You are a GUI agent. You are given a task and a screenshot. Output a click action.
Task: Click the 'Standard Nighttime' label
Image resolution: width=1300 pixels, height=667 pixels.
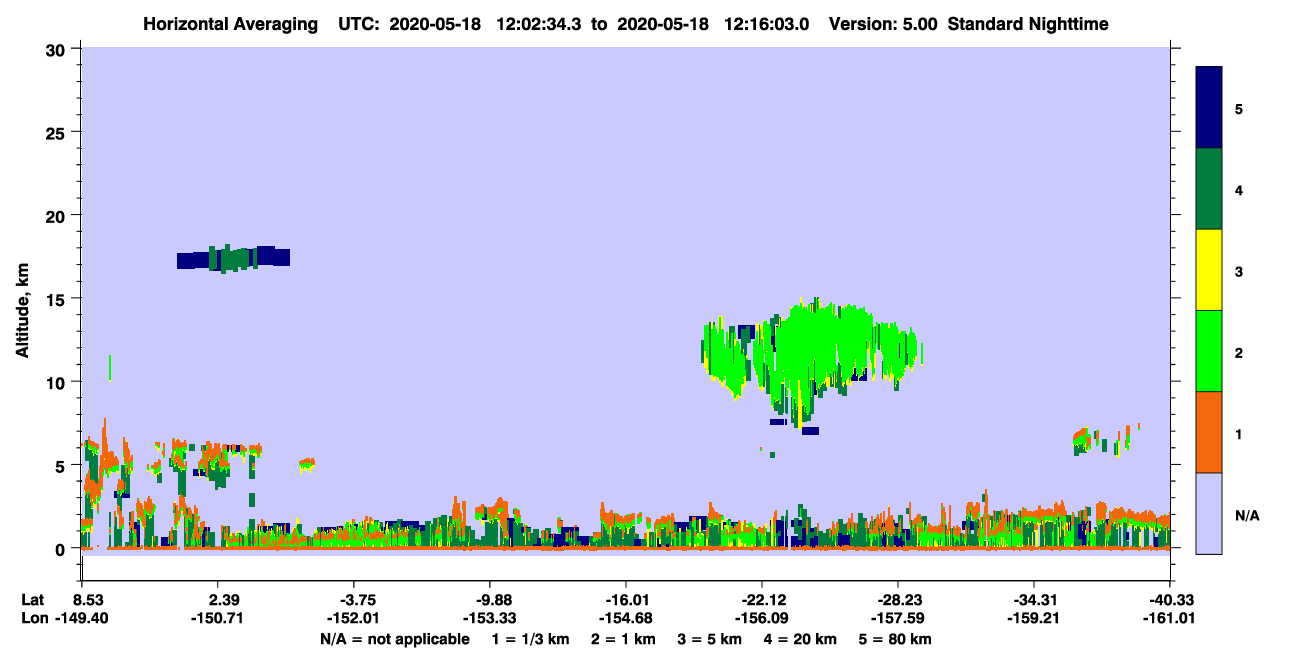coord(1028,23)
